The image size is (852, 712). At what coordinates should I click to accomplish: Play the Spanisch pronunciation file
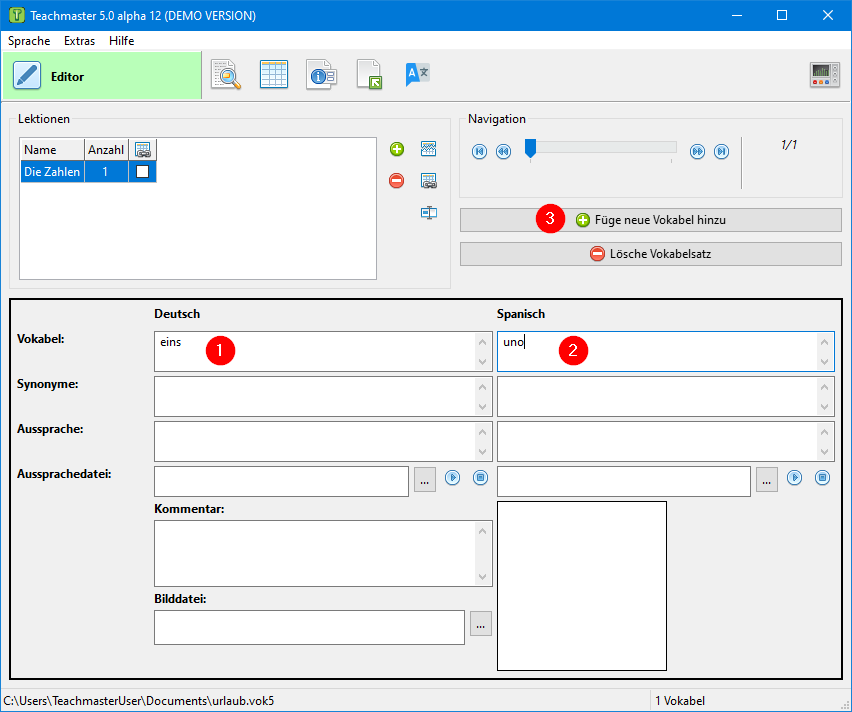pos(794,478)
